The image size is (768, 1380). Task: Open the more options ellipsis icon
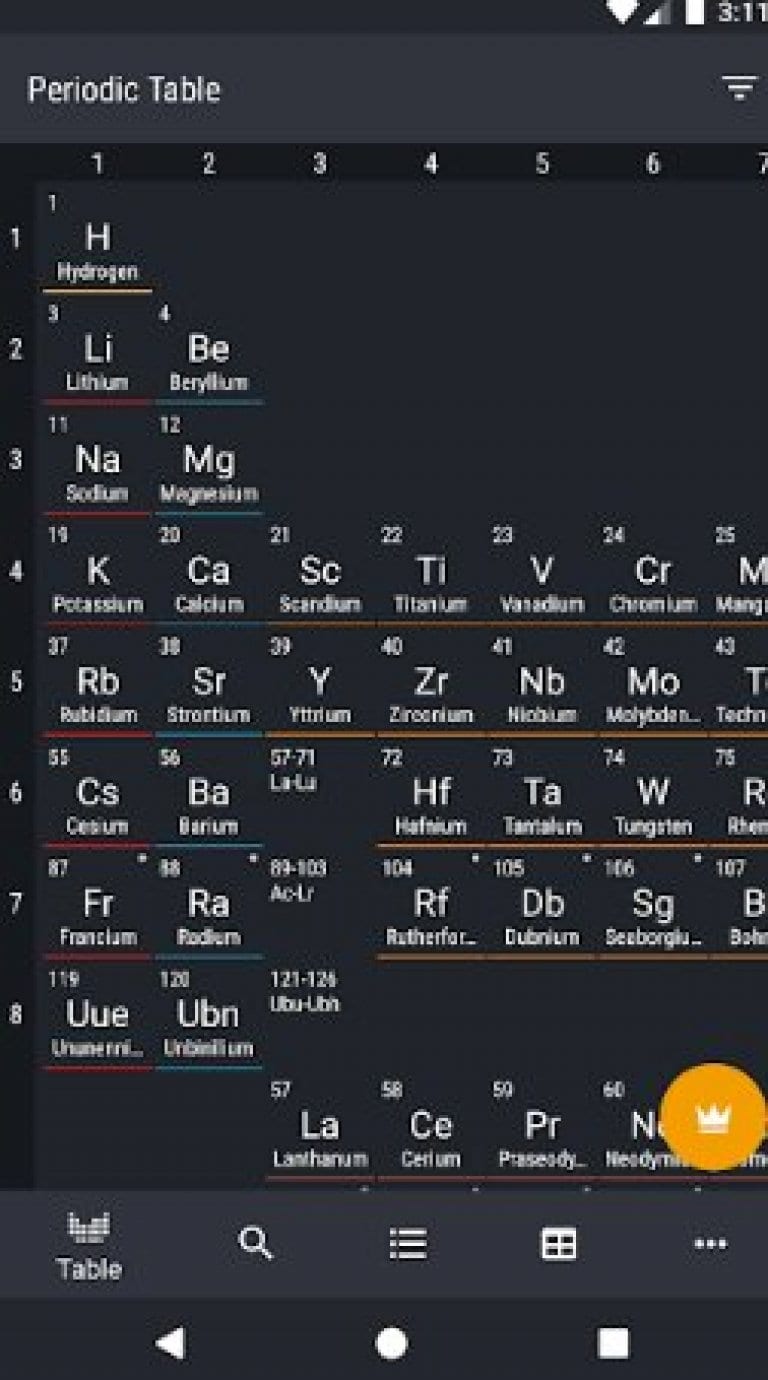point(709,1242)
